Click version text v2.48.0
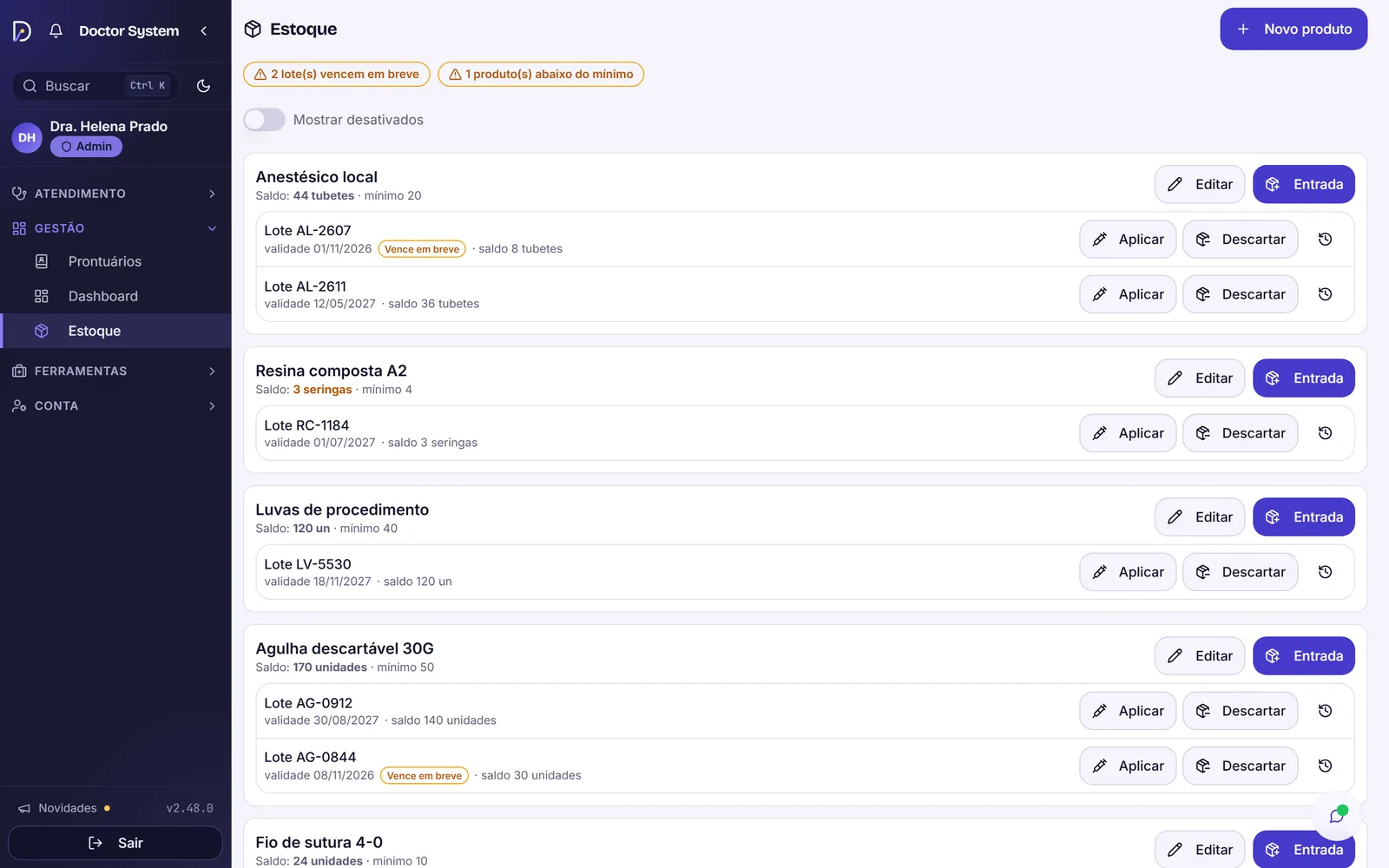 189,808
